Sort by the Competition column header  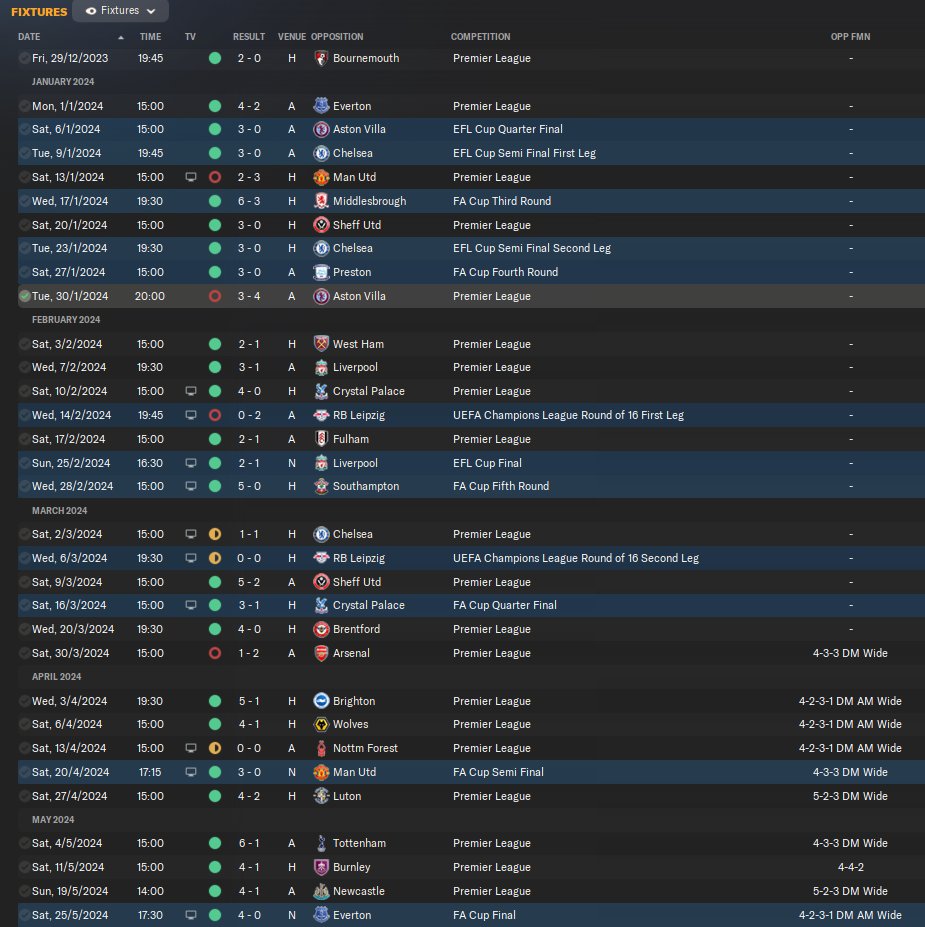[481, 37]
